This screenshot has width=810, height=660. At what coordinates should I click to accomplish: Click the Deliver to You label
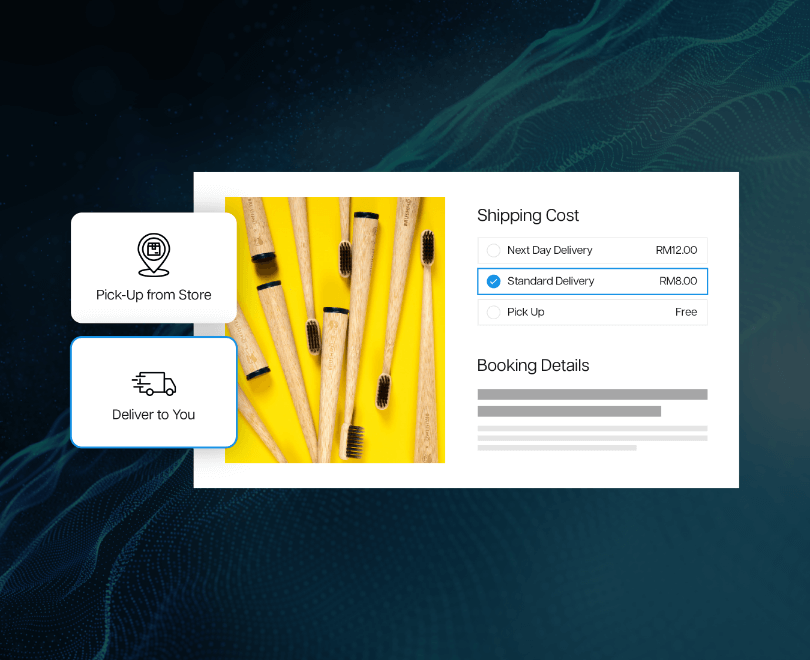(x=153, y=414)
